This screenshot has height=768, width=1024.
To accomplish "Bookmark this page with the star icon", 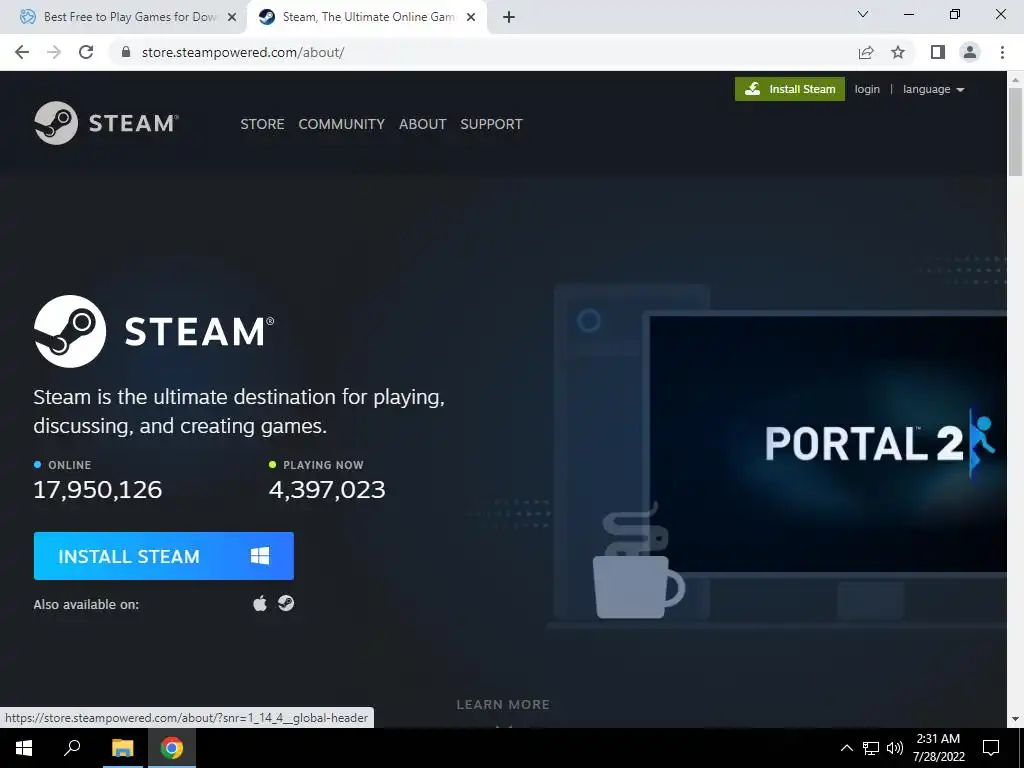I will click(898, 52).
